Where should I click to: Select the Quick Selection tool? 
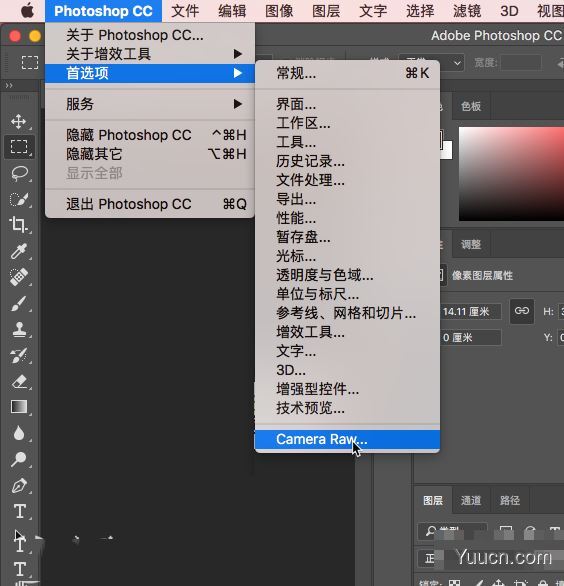[x=19, y=200]
